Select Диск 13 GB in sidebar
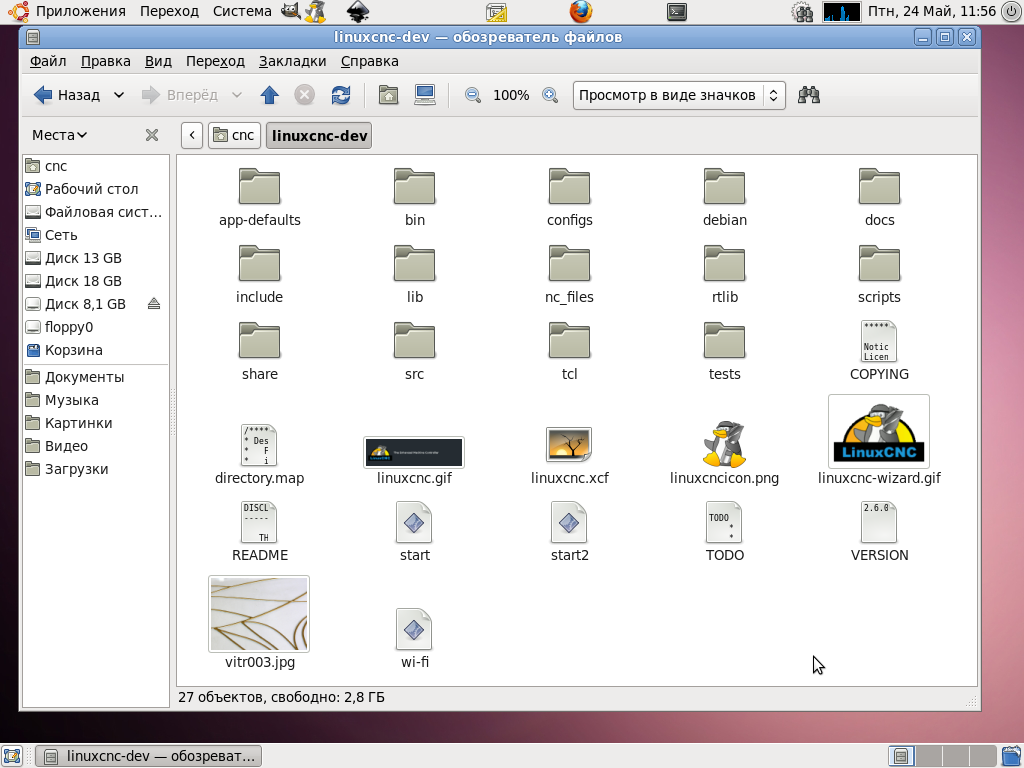Viewport: 1024px width, 768px height. pyautogui.click(x=96, y=258)
